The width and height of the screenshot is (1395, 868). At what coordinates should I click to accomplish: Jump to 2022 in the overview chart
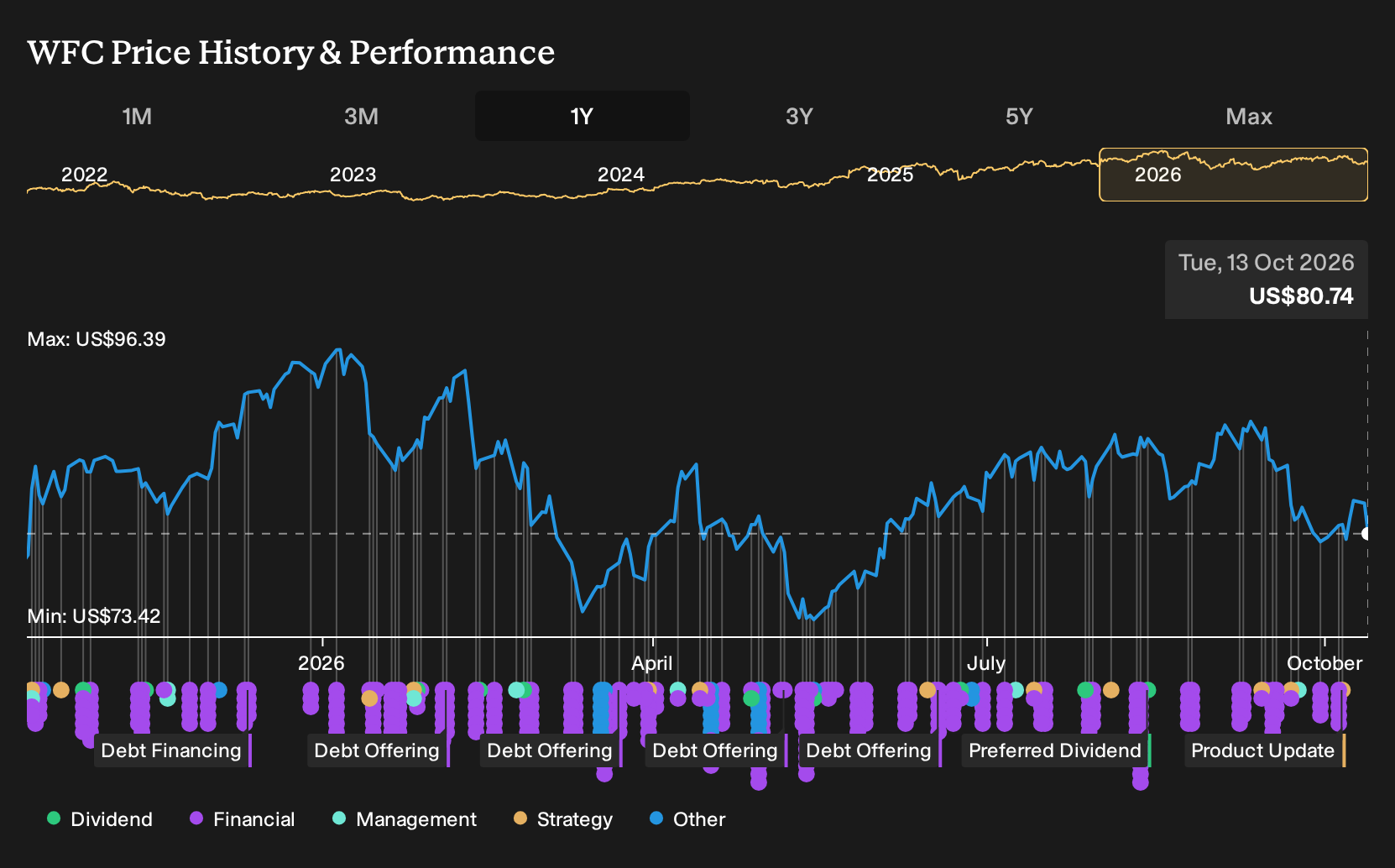(84, 175)
